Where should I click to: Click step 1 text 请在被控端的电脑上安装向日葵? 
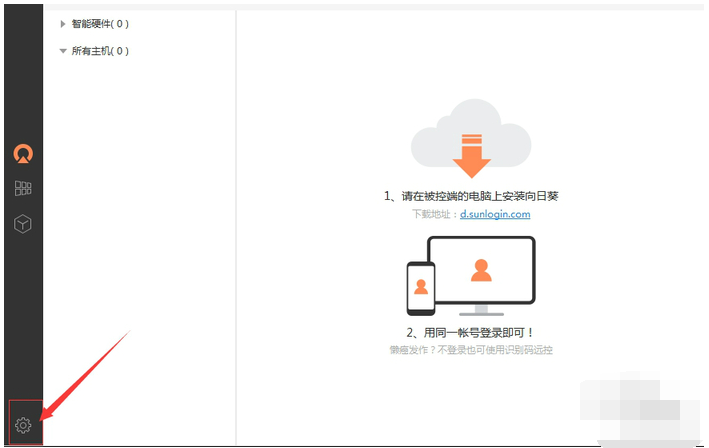click(471, 196)
